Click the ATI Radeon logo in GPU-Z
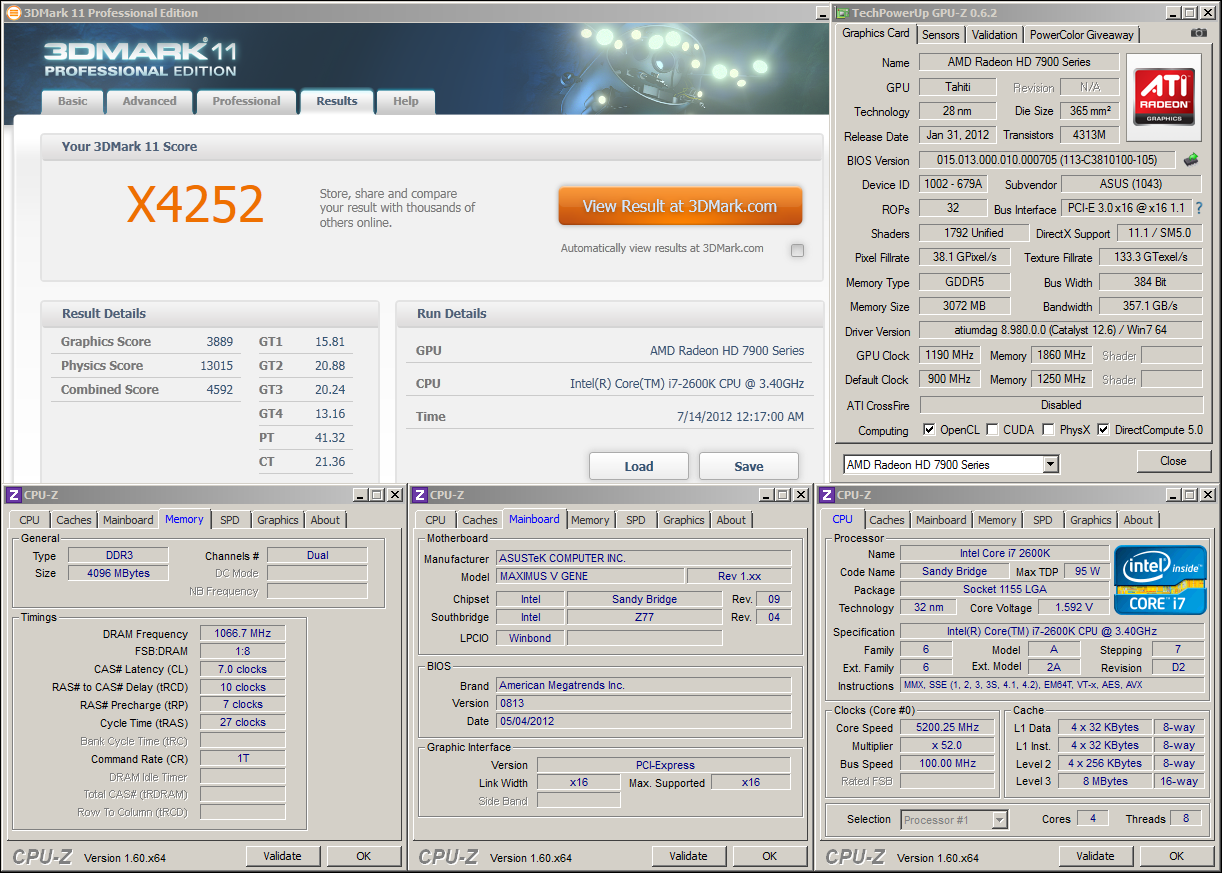 pos(1163,97)
